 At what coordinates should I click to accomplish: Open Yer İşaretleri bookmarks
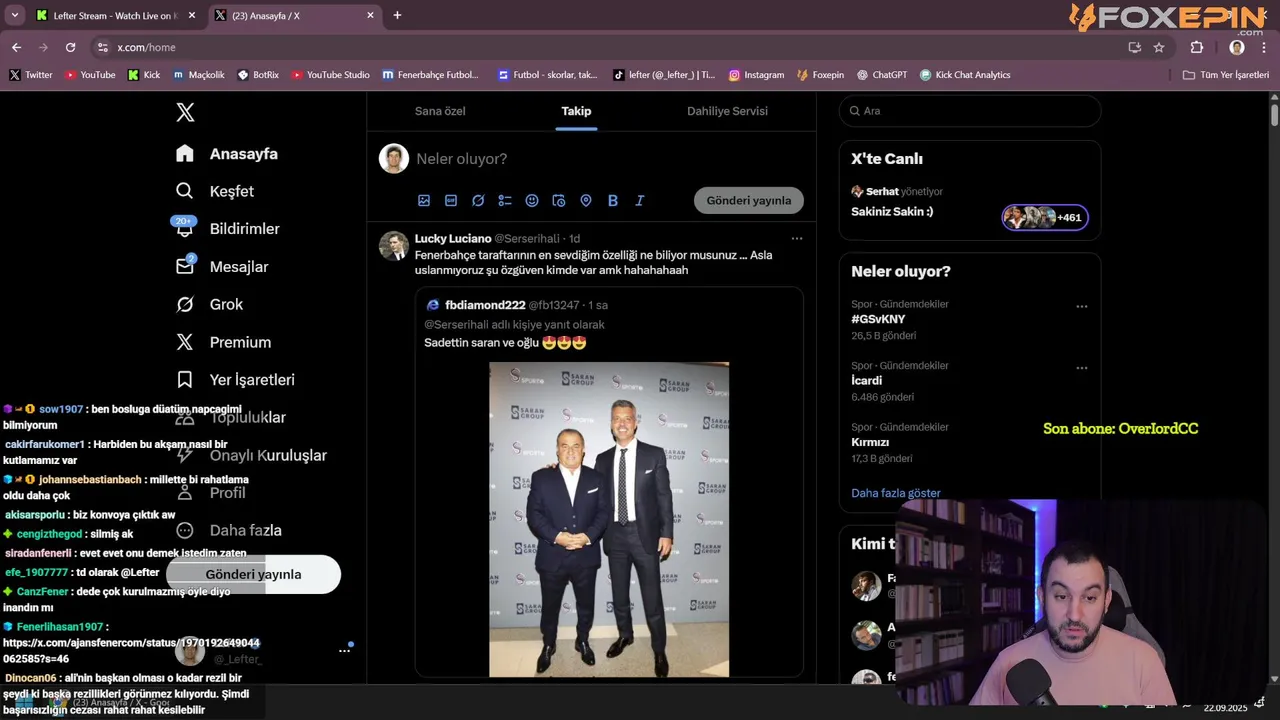[235, 380]
